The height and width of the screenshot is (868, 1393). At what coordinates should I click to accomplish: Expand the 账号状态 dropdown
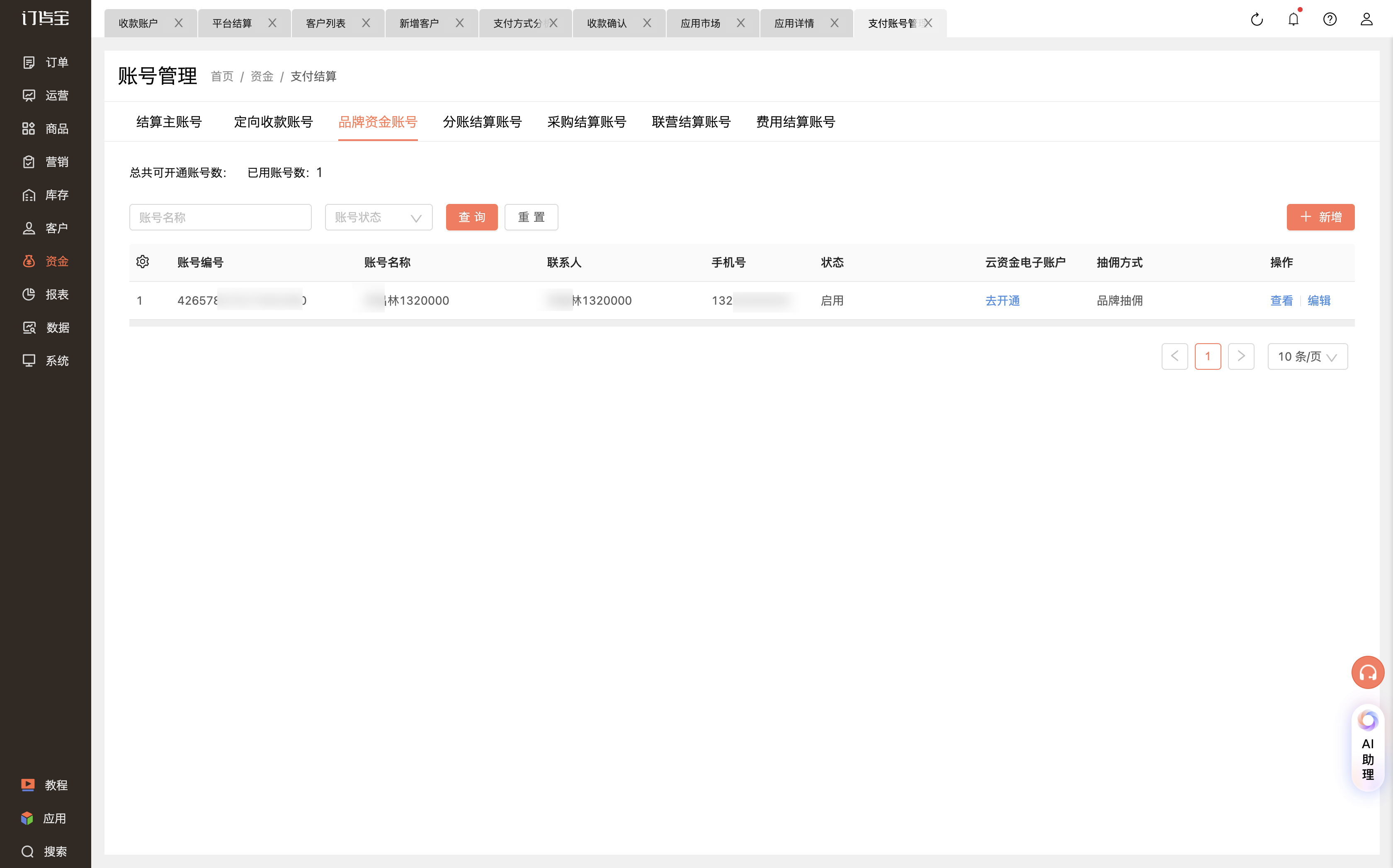(379, 218)
